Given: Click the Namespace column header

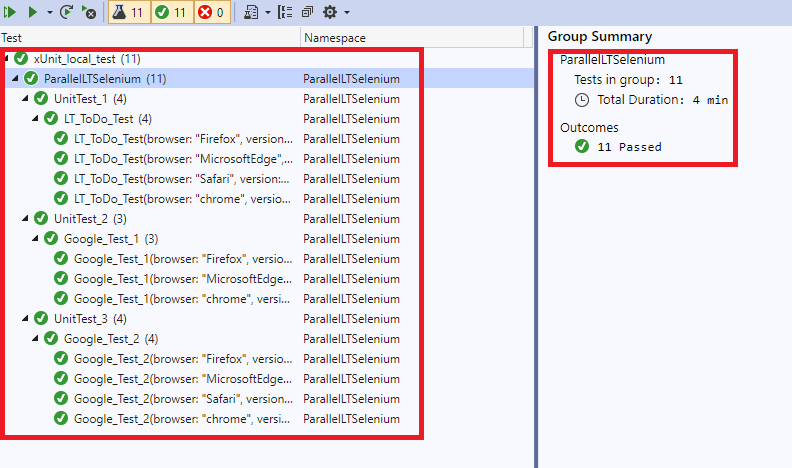Looking at the screenshot, I should [x=335, y=38].
